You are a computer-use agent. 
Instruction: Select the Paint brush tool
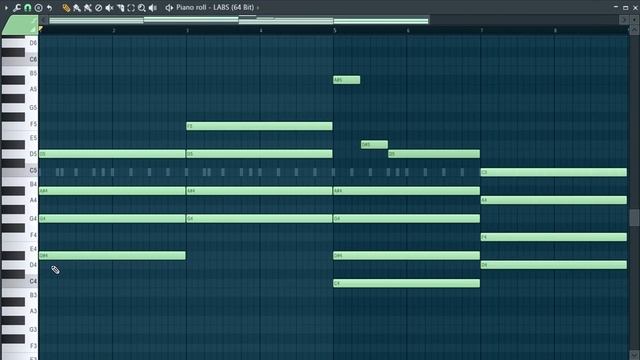[x=77, y=8]
